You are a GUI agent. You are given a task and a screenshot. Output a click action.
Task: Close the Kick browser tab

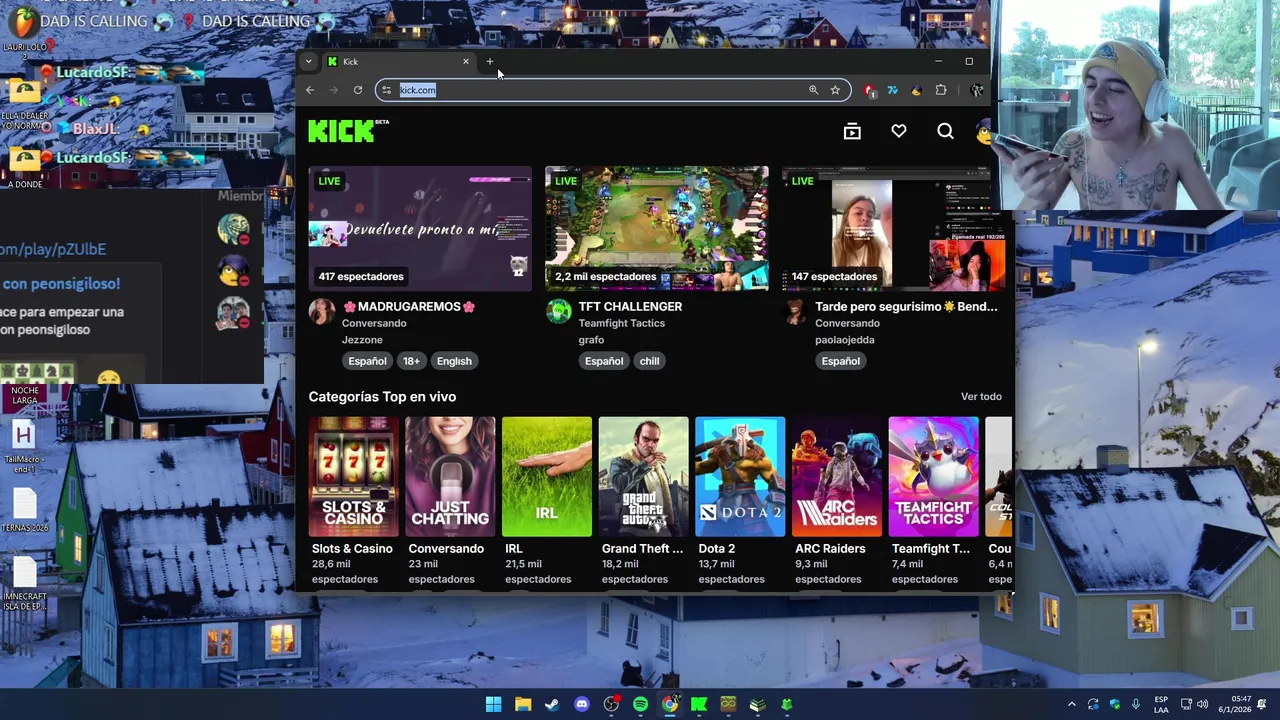[x=465, y=62]
